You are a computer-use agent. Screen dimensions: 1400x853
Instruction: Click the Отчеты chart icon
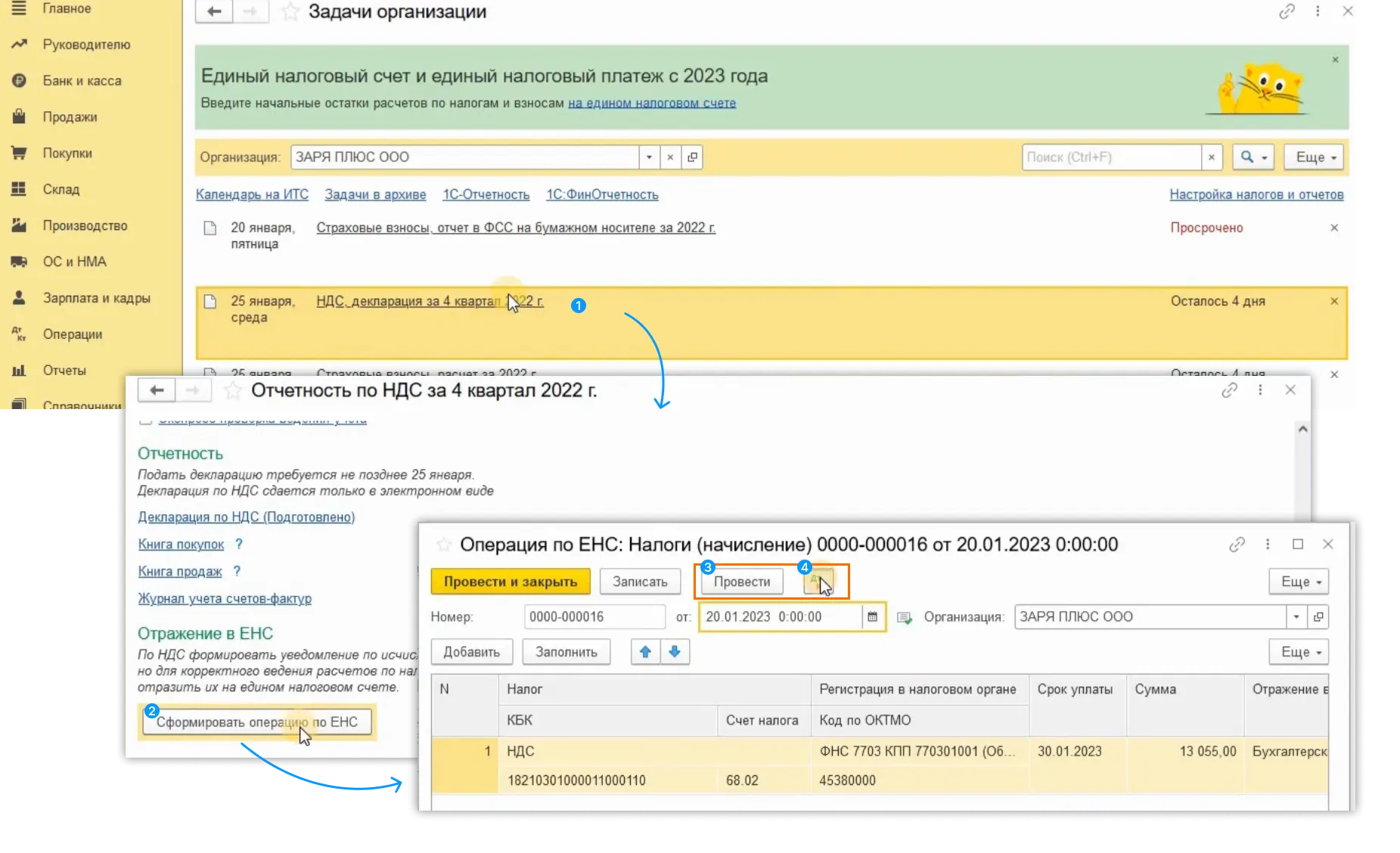(x=19, y=371)
